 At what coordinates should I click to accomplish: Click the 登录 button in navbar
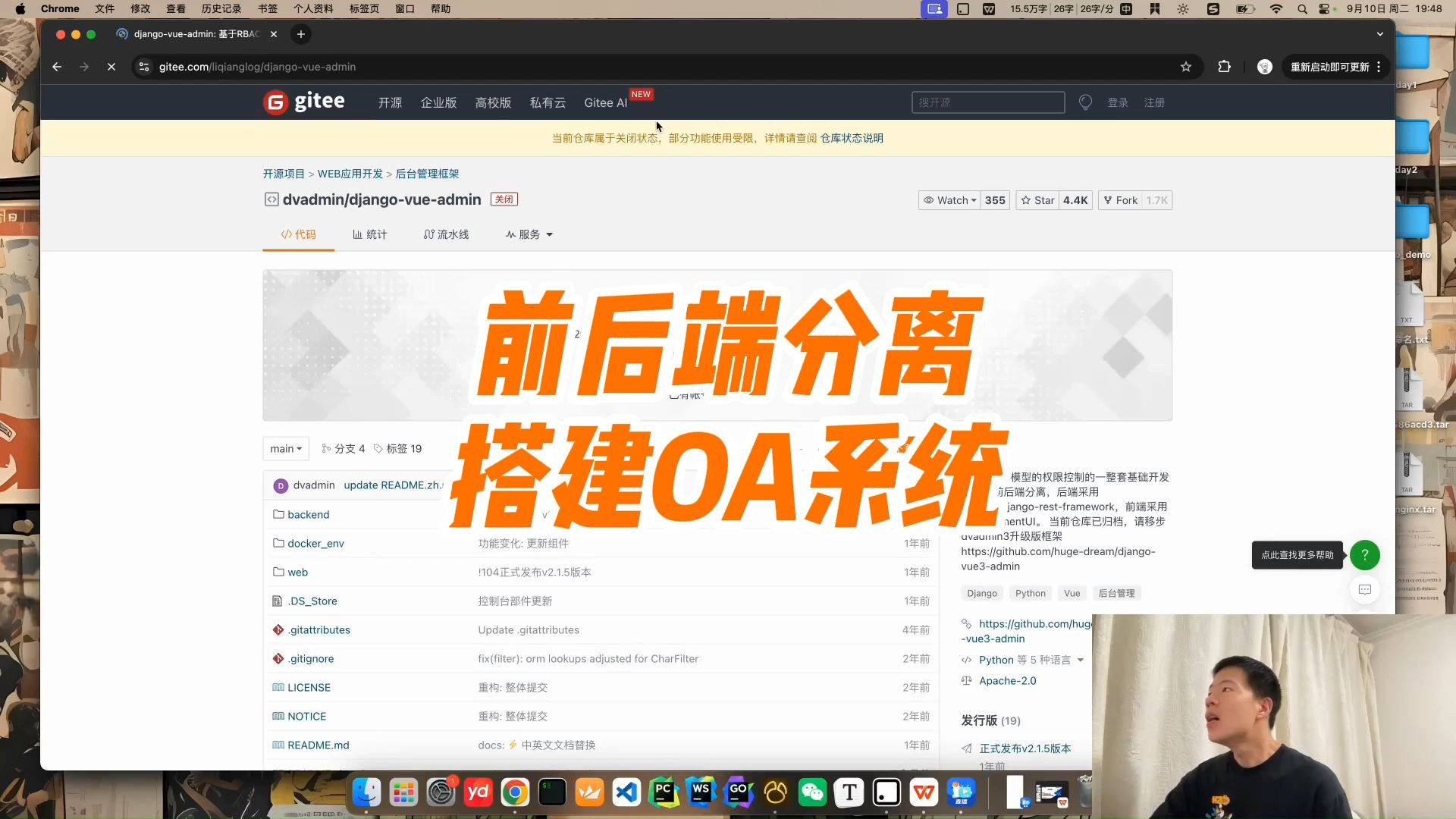point(1117,102)
